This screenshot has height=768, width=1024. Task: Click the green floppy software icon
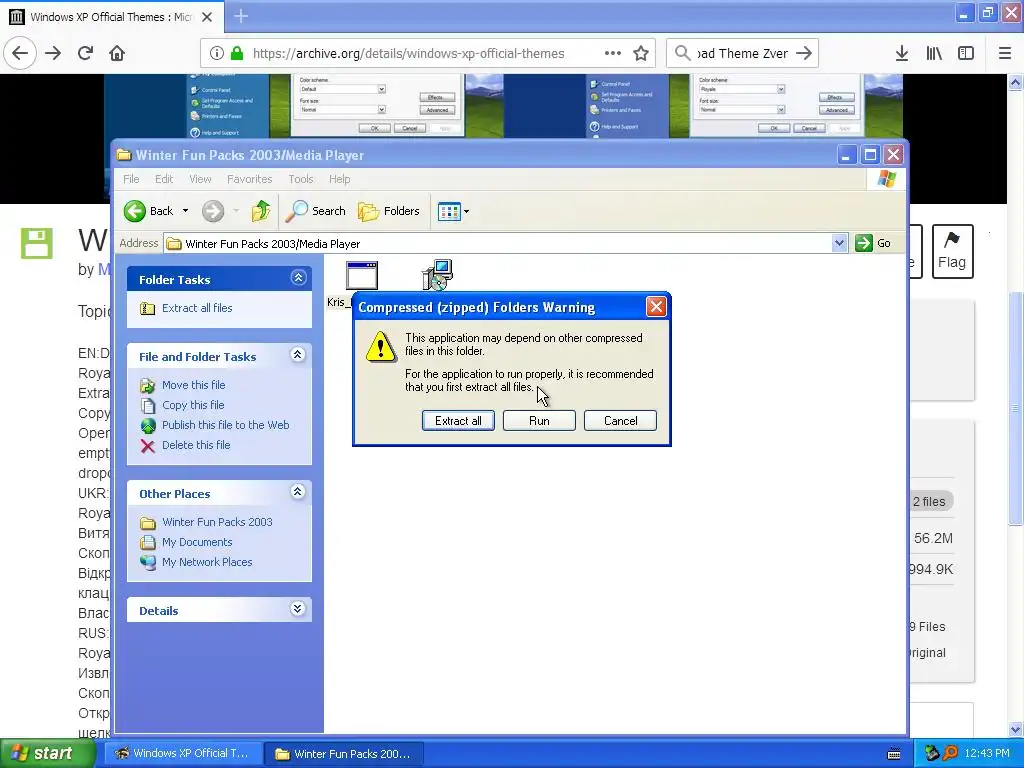37,243
